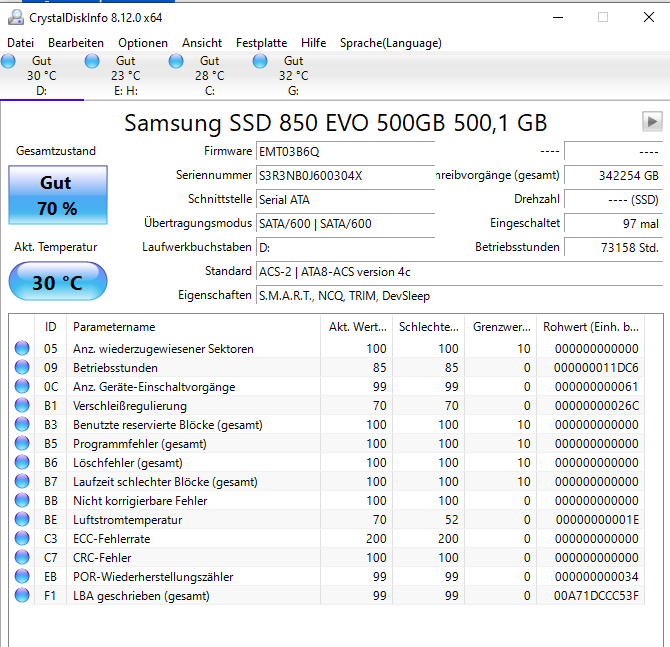Click the blue status orb for drive C:
The image size is (670, 647).
[176, 62]
